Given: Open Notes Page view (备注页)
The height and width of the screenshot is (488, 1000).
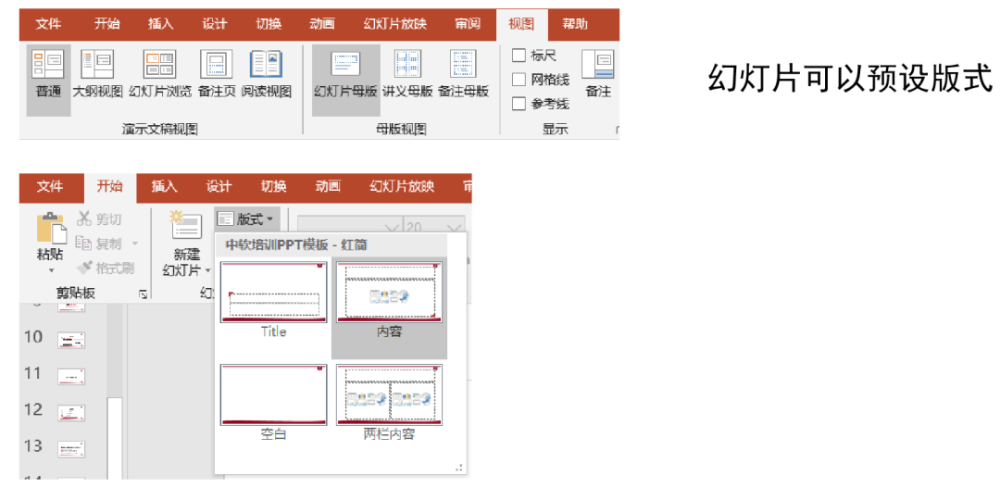Looking at the screenshot, I should click(216, 75).
